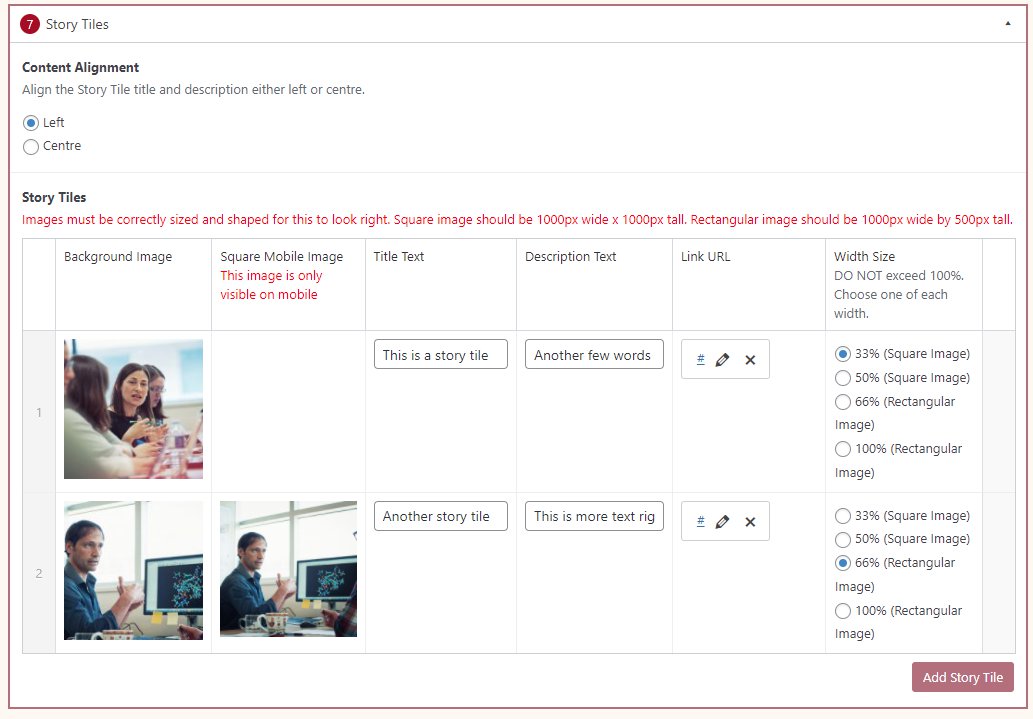Viewport: 1033px width, 719px height.
Task: Focus the 'This is more text rig' description field
Action: pos(594,516)
